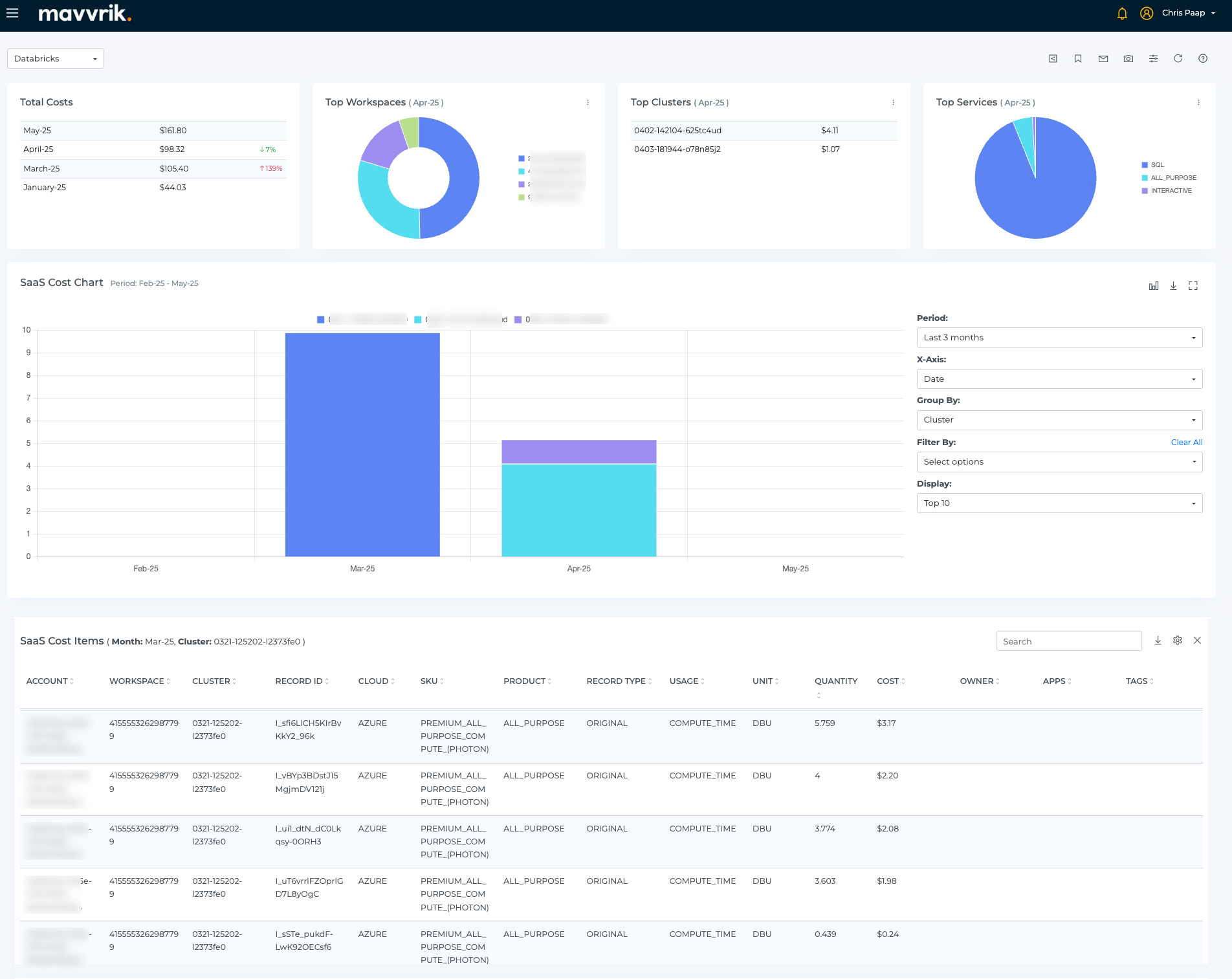Bookmark the current dashboard view
The height and width of the screenshot is (979, 1232).
[1078, 59]
